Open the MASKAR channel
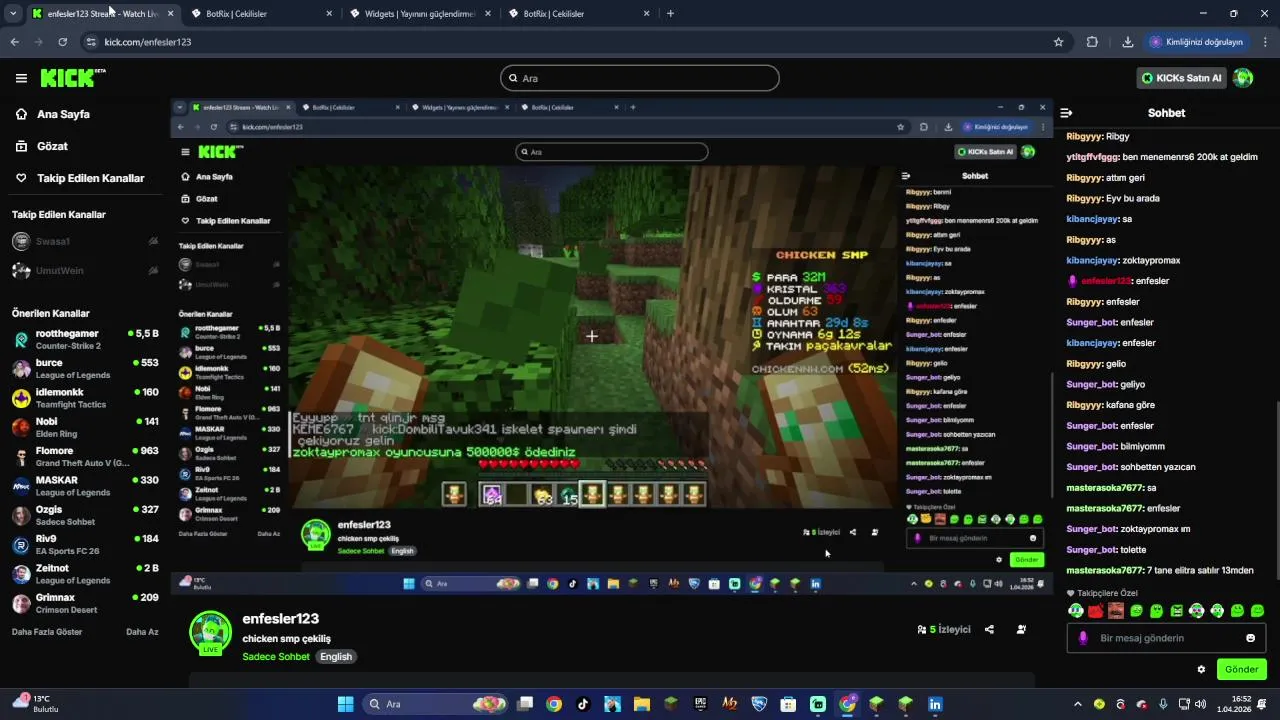 click(x=85, y=486)
